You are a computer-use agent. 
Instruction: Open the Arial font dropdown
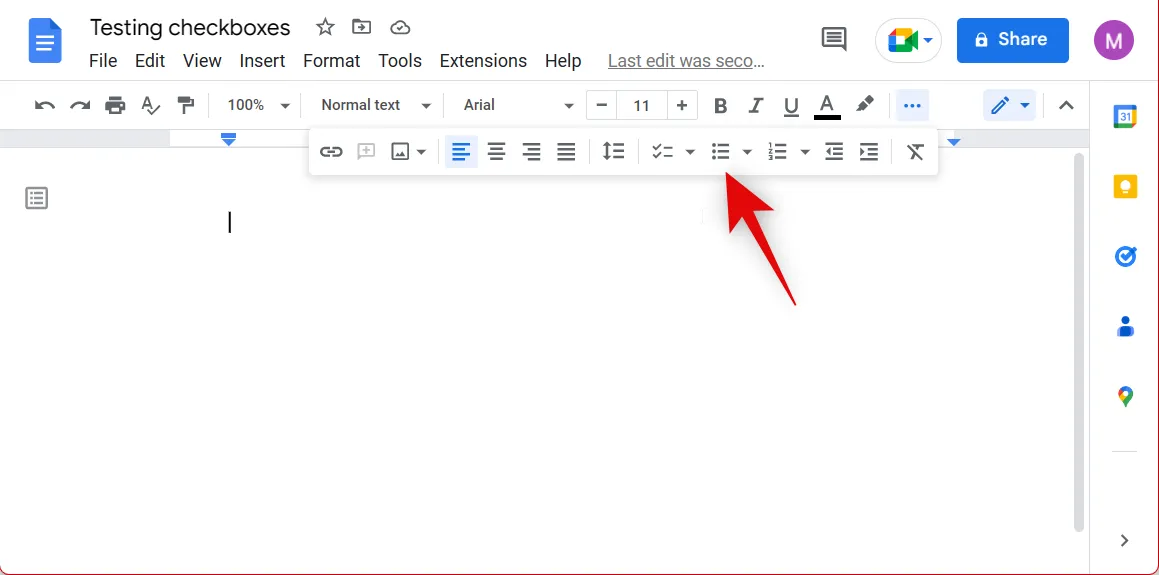[518, 106]
